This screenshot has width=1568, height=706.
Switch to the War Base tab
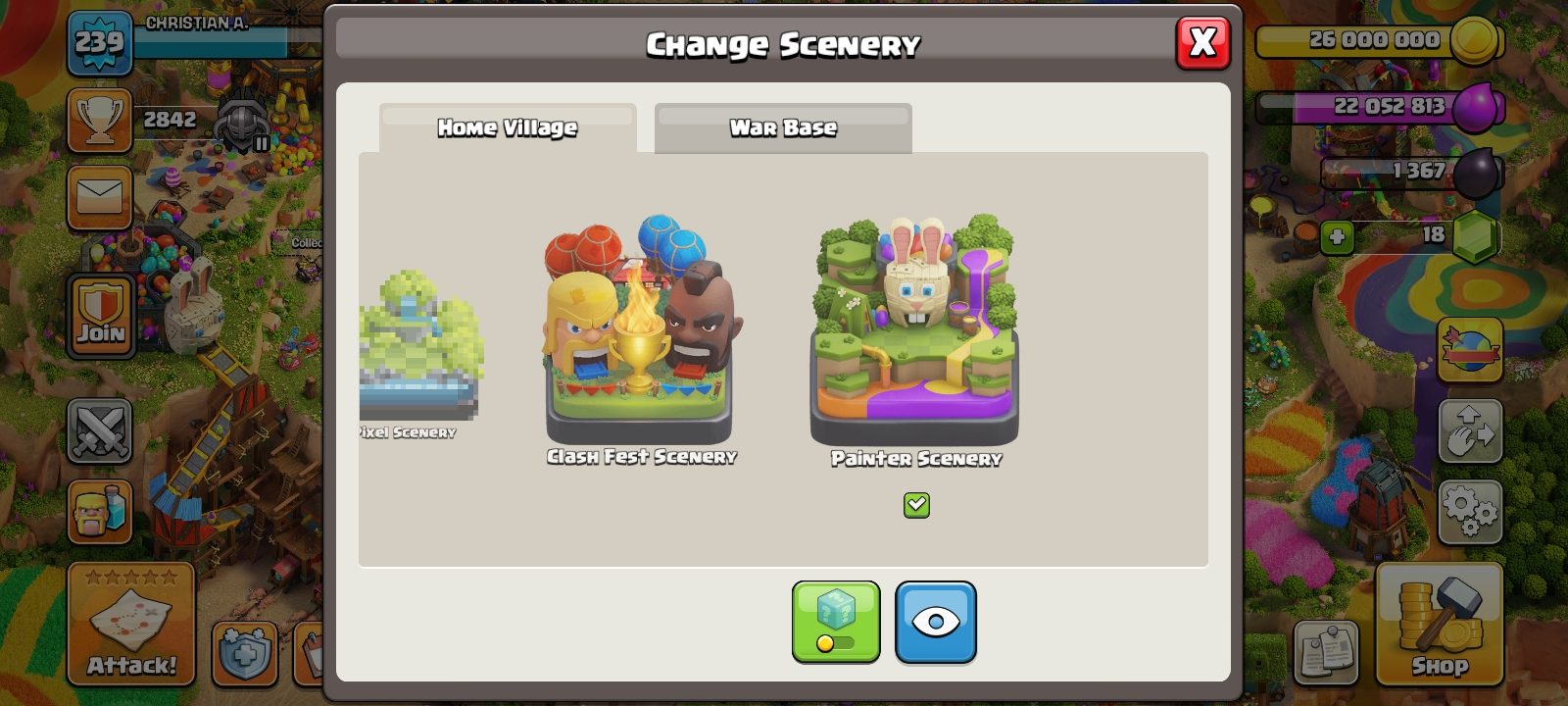tap(783, 128)
